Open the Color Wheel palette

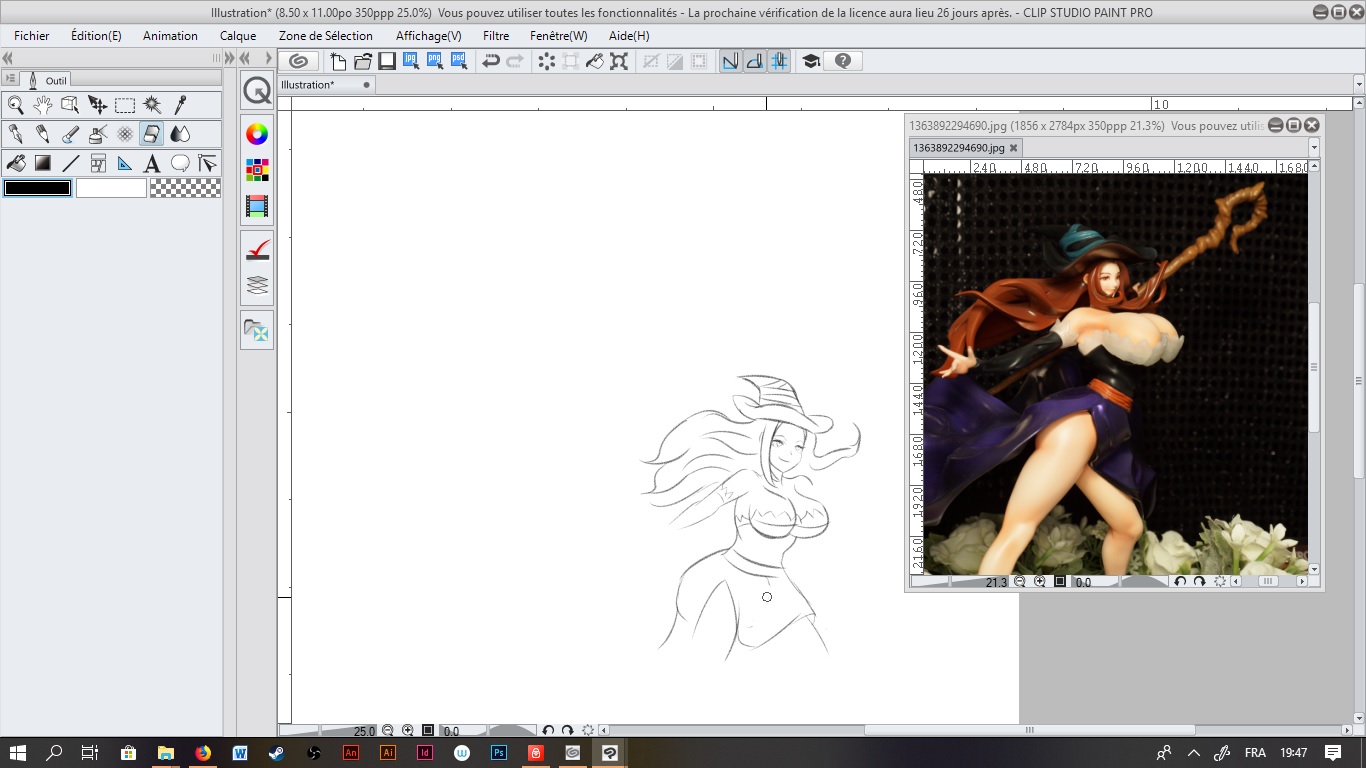click(257, 134)
